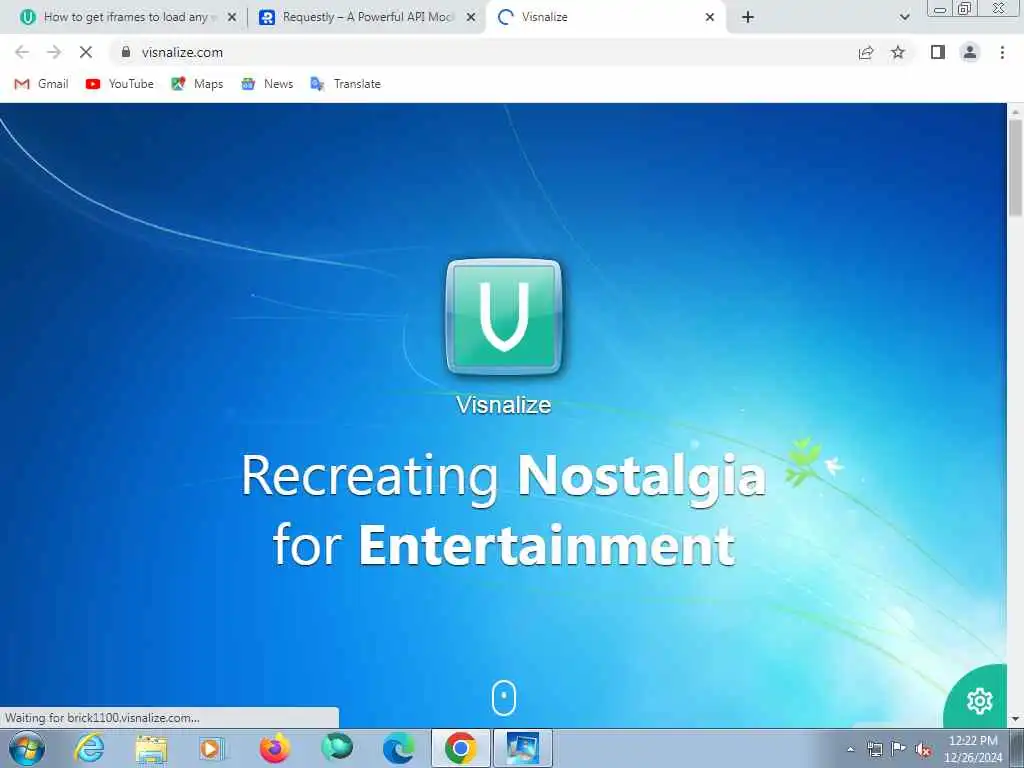Click the mouse scroll-down indicator icon
Viewport: 1024px width, 768px height.
pos(504,698)
